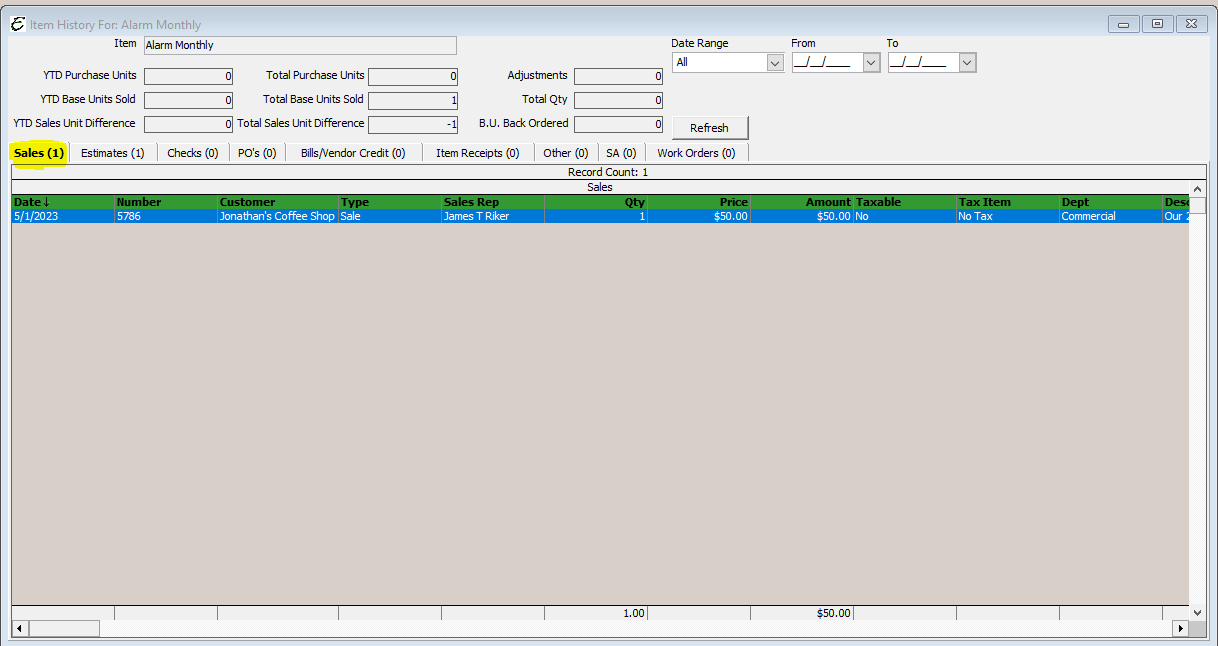Open the Date Range dropdown
Image resolution: width=1218 pixels, height=646 pixels.
774,63
